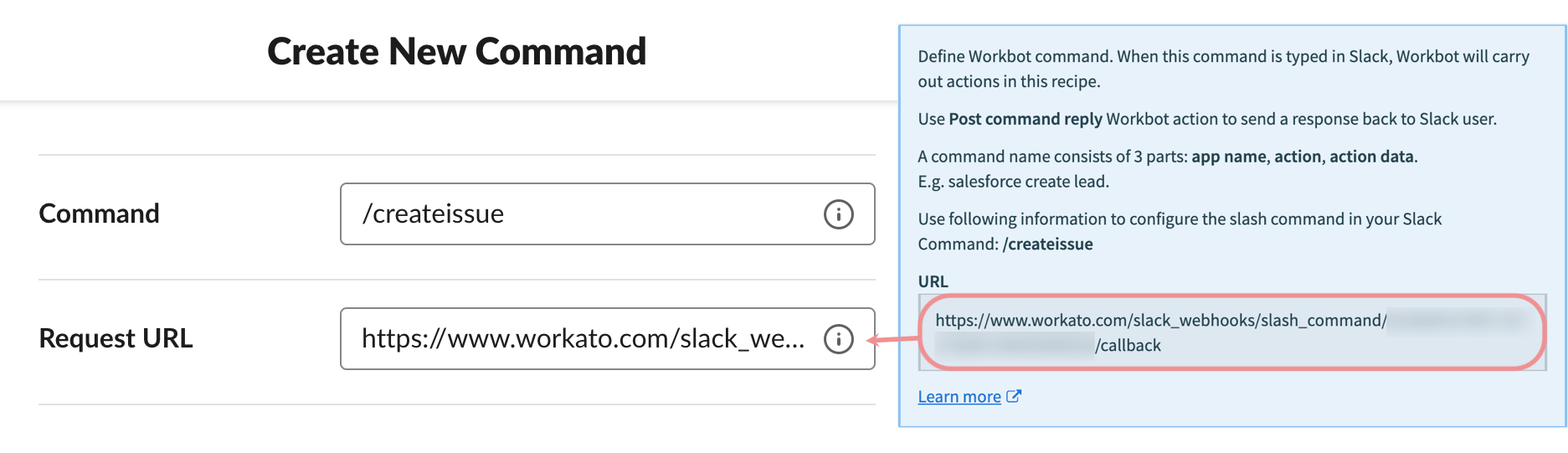Image resolution: width=1568 pixels, height=453 pixels.
Task: Click the bold /createissue text in the tooltip
Action: (1048, 245)
